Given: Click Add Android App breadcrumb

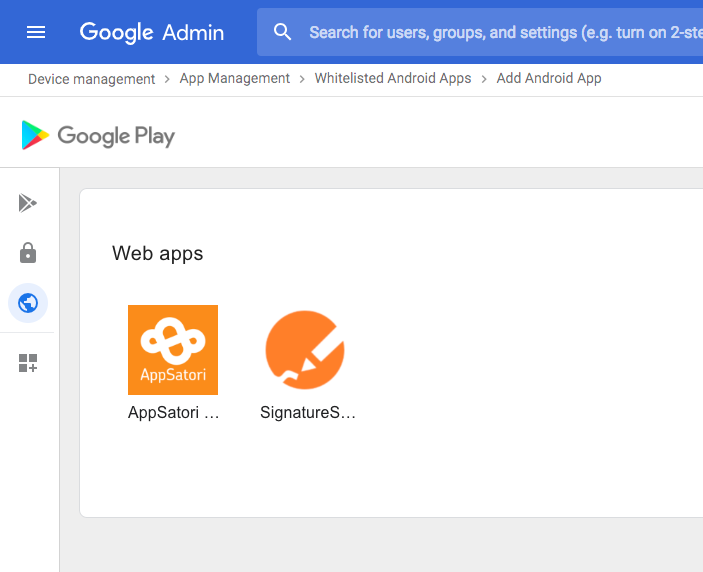Looking at the screenshot, I should point(549,78).
